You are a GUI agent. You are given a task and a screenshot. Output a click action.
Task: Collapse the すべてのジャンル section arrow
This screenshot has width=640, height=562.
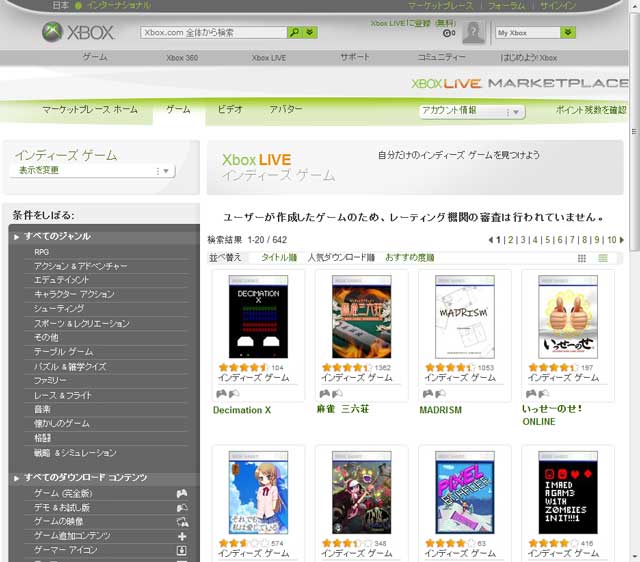[16, 237]
